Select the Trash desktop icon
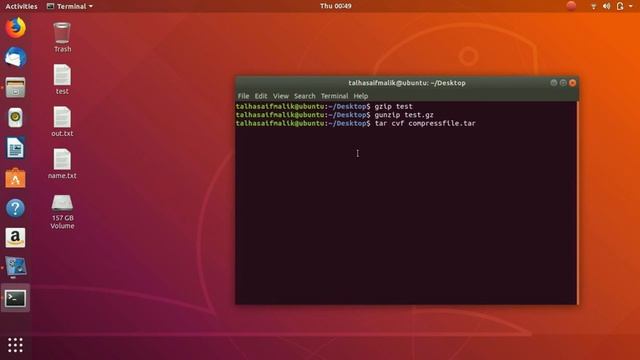This screenshot has height=360, width=640. click(62, 38)
